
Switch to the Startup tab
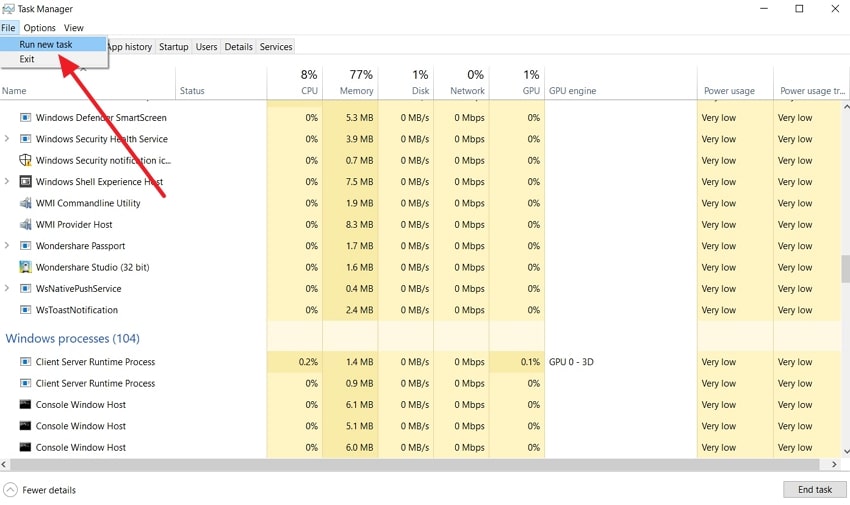coord(173,47)
